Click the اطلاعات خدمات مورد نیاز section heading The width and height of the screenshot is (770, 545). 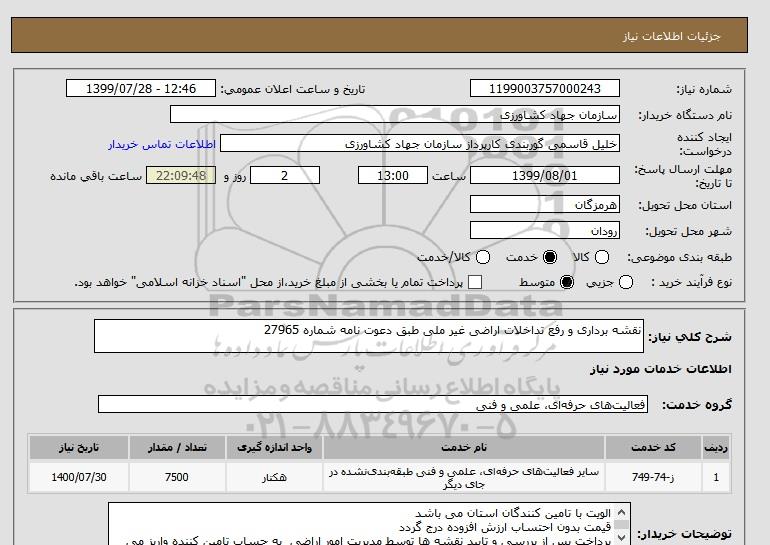[x=660, y=369]
